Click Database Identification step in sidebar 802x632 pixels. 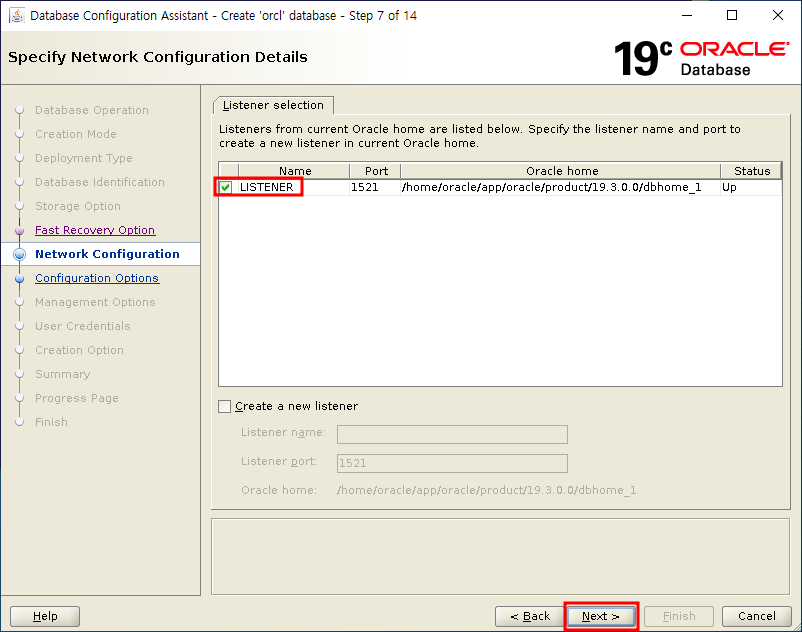pyautogui.click(x=100, y=182)
